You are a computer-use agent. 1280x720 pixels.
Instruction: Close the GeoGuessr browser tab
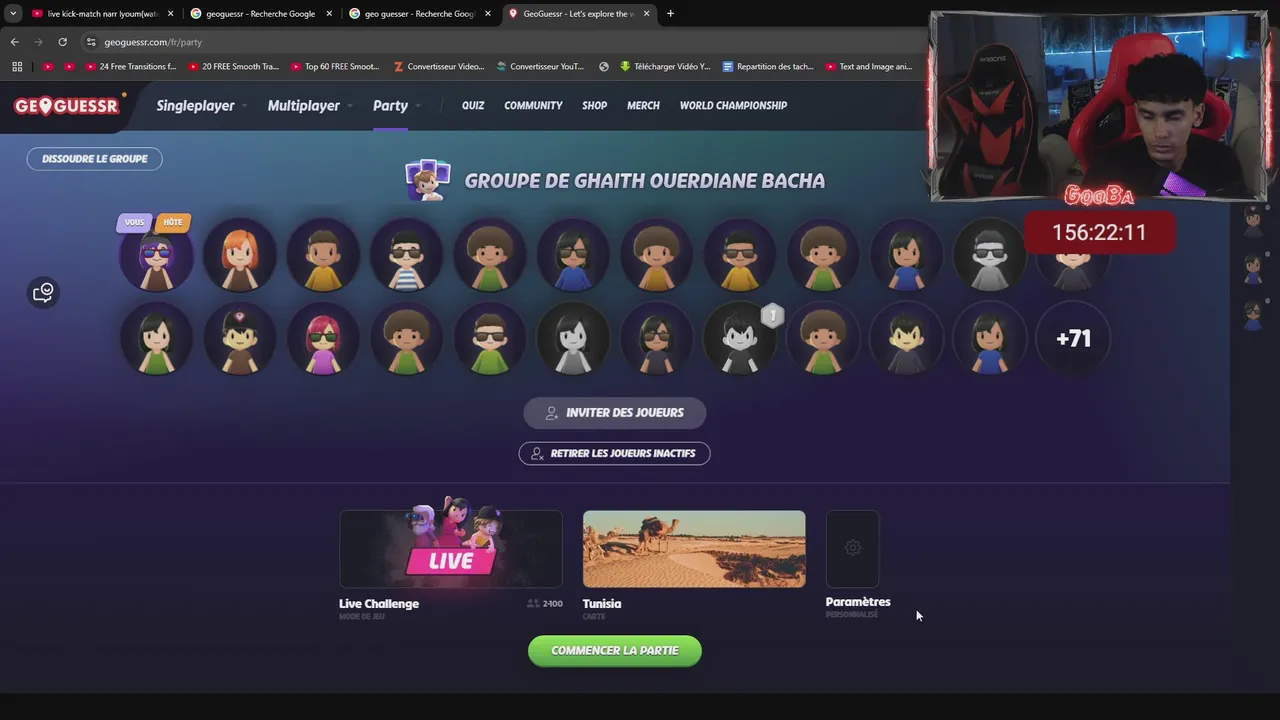[x=646, y=14]
